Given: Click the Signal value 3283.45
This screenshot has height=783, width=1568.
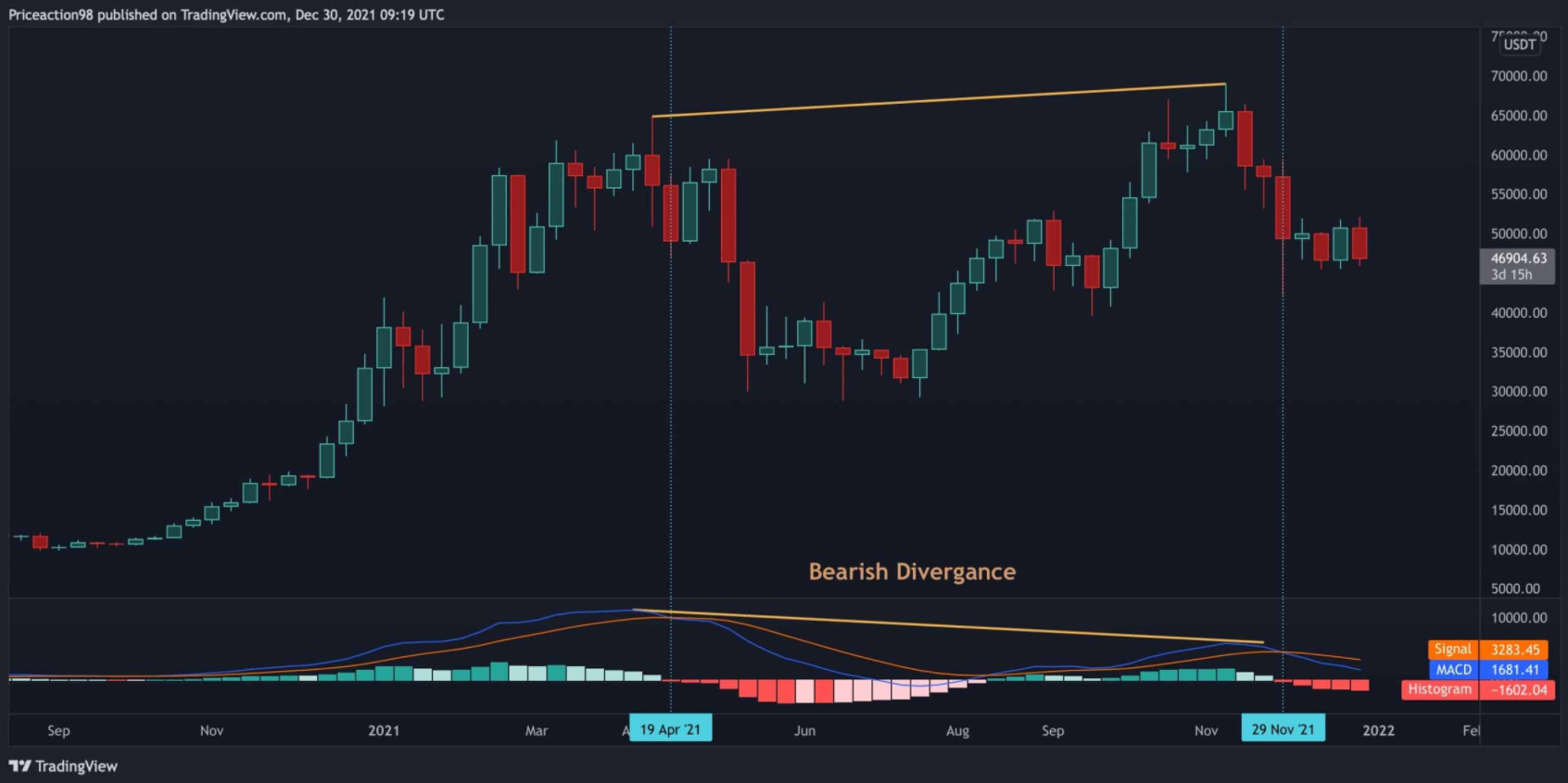Looking at the screenshot, I should (1514, 650).
